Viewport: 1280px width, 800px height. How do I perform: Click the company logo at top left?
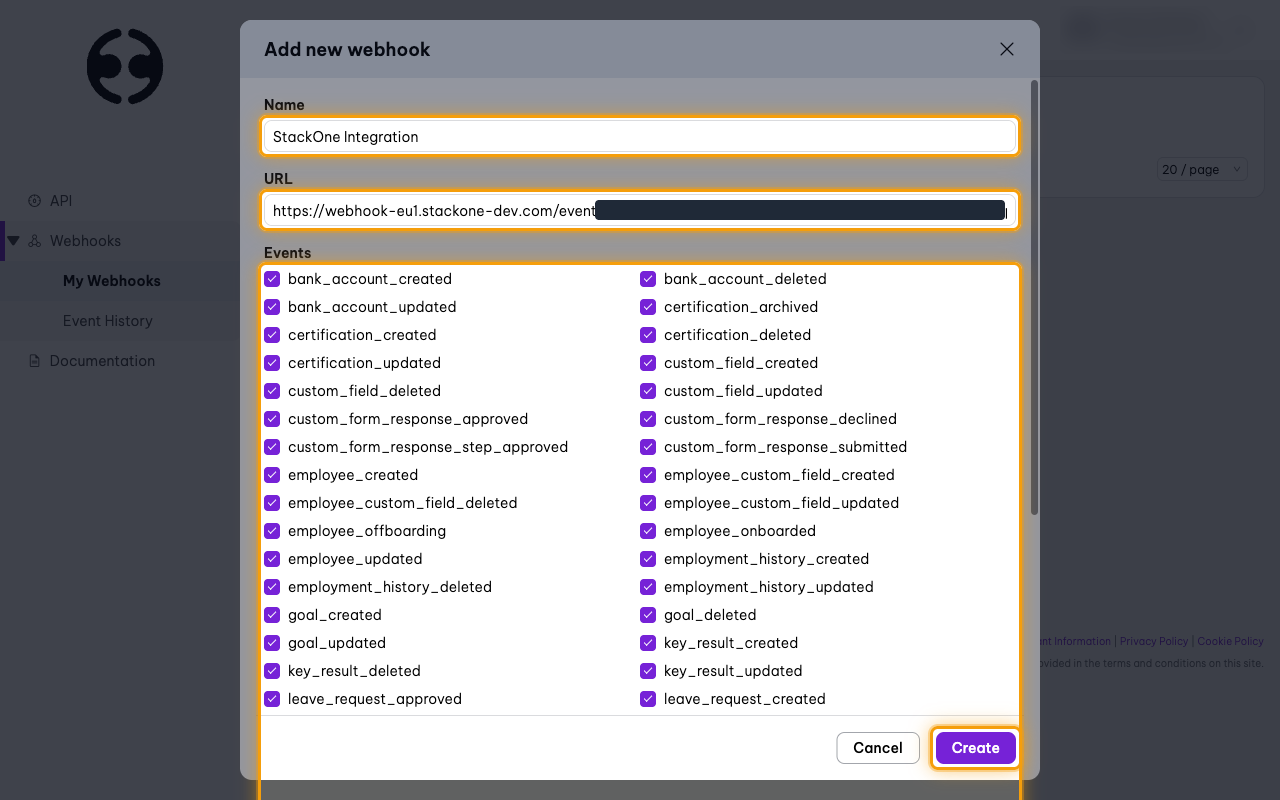point(124,66)
